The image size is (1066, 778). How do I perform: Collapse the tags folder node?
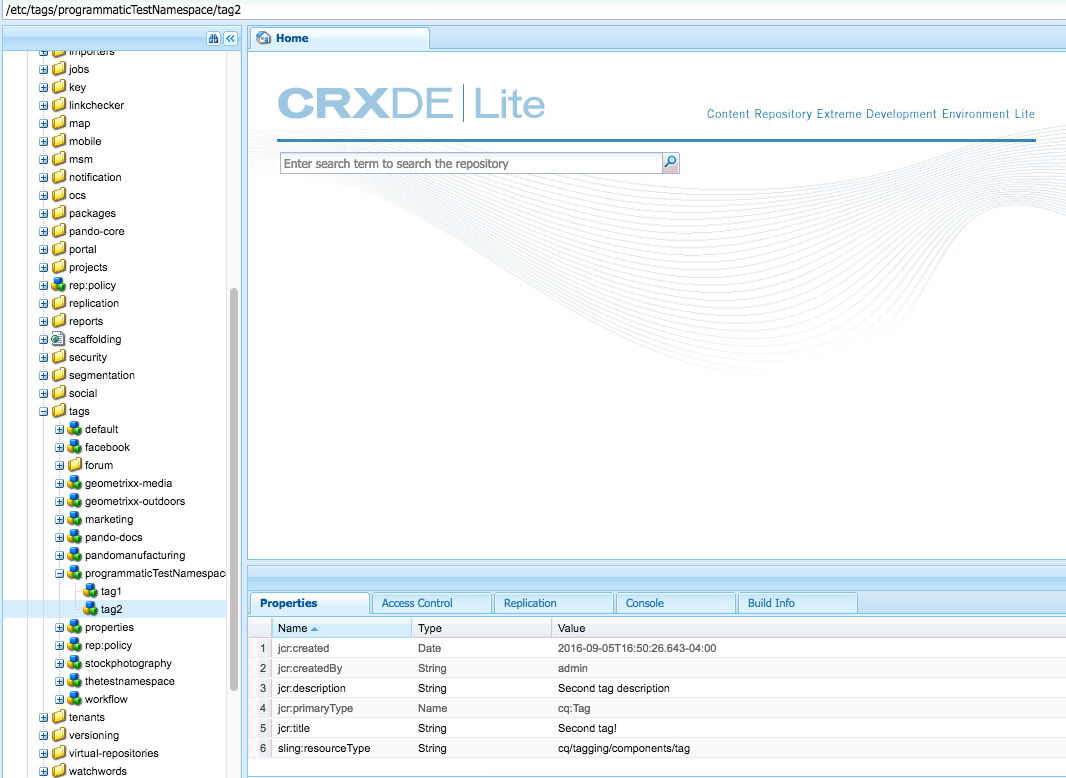[44, 411]
